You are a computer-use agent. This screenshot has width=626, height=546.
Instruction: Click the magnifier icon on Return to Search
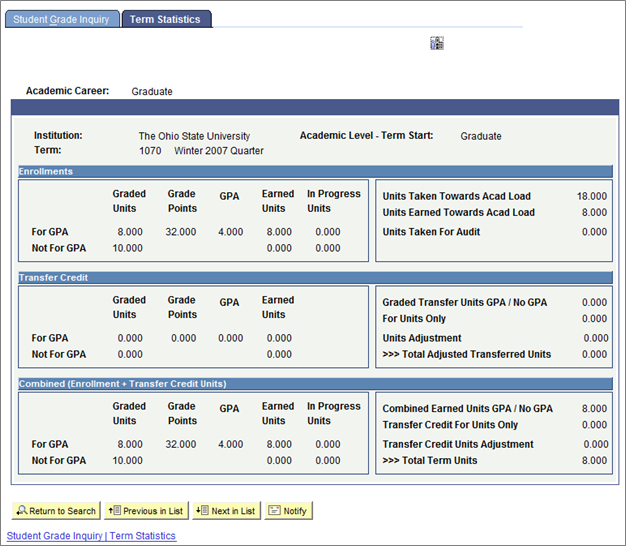(x=22, y=510)
